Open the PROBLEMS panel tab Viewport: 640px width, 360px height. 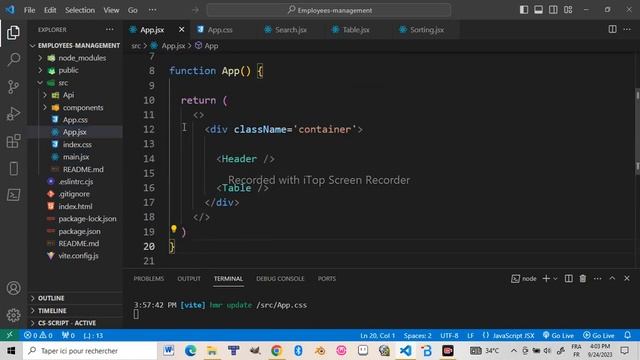149,279
